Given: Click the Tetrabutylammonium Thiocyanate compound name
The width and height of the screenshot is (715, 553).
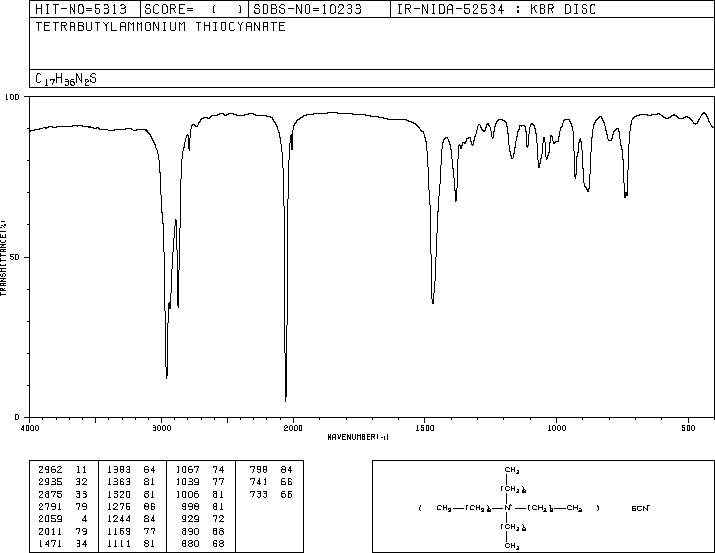Looking at the screenshot, I should click(161, 26).
